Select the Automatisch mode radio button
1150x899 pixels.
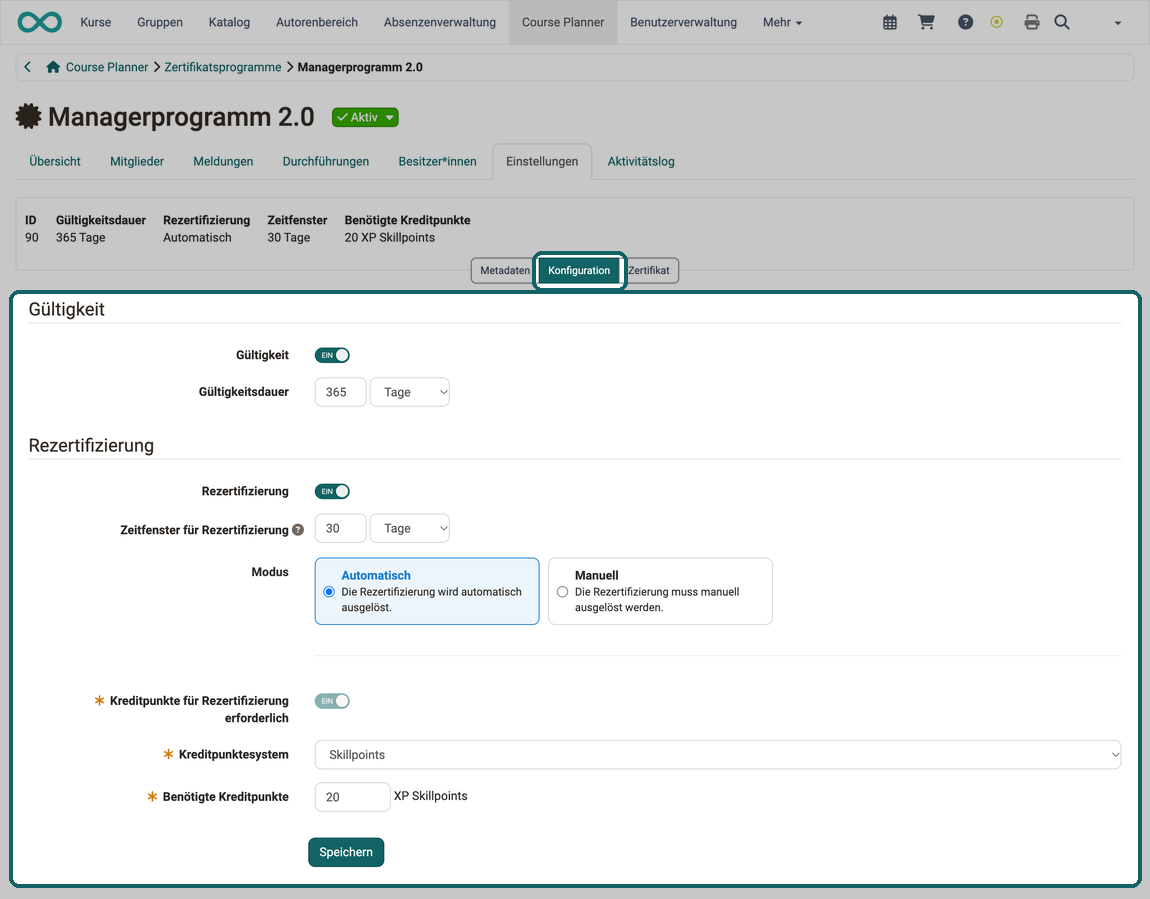click(329, 592)
